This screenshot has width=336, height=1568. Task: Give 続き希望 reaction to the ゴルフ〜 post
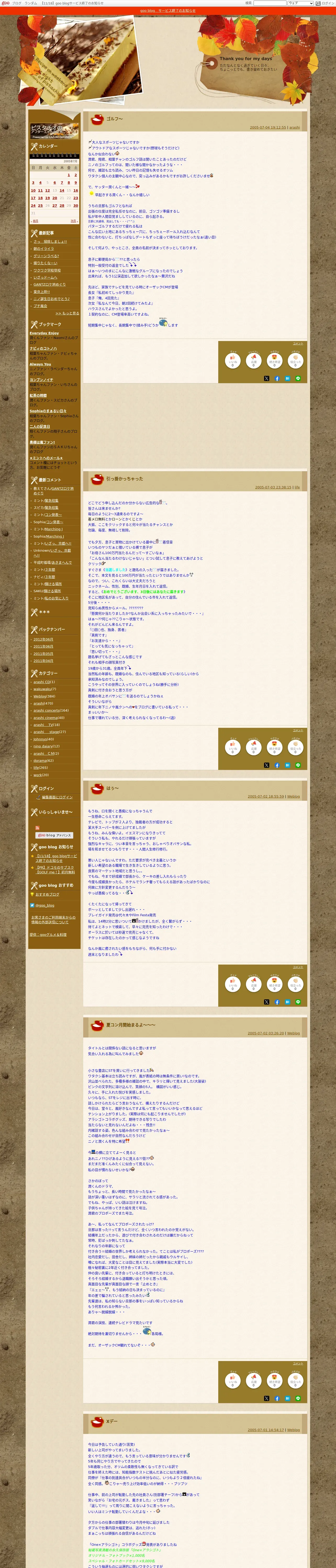tap(275, 360)
